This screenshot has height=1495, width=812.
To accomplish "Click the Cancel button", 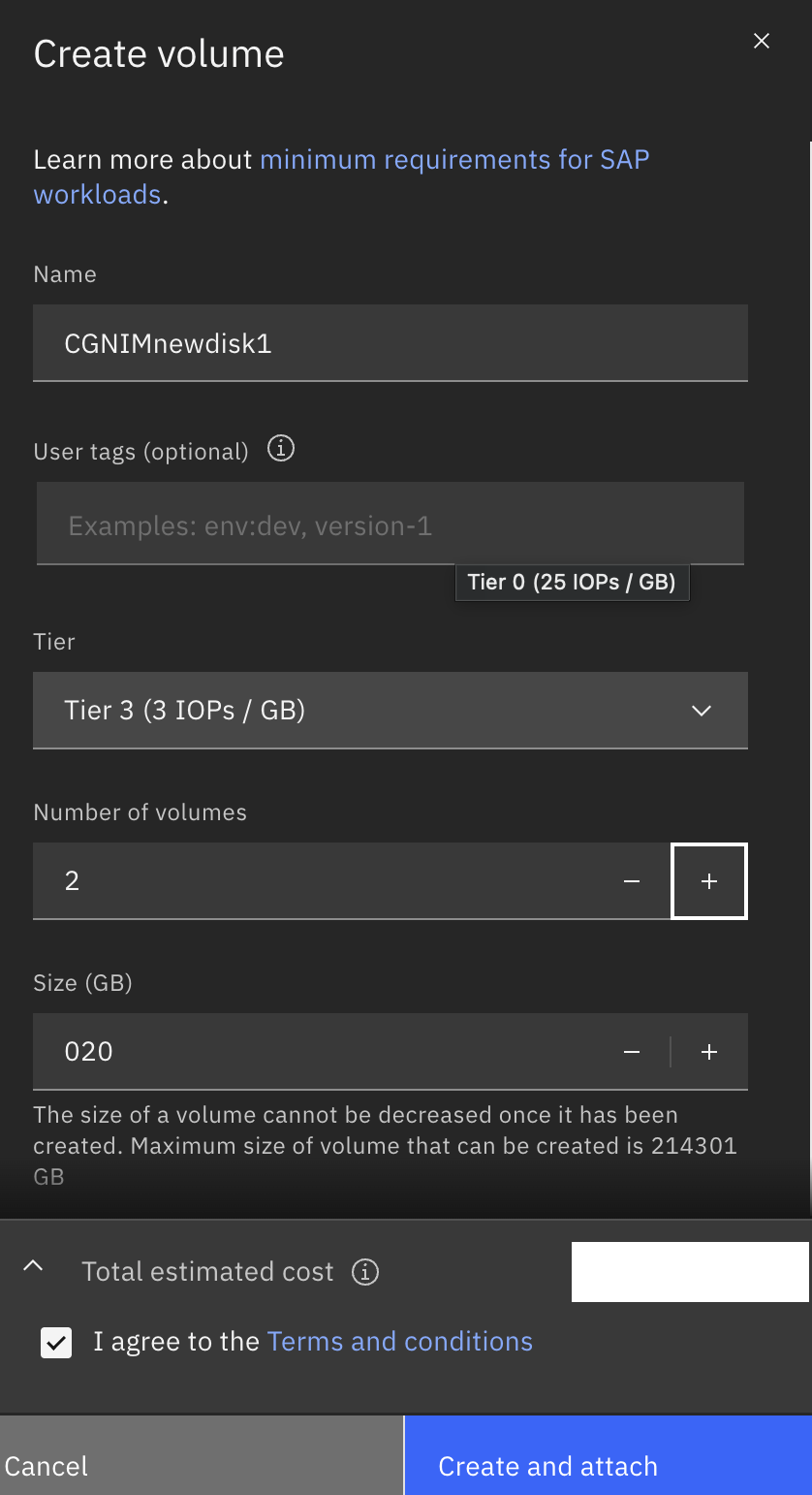I will tap(202, 1455).
